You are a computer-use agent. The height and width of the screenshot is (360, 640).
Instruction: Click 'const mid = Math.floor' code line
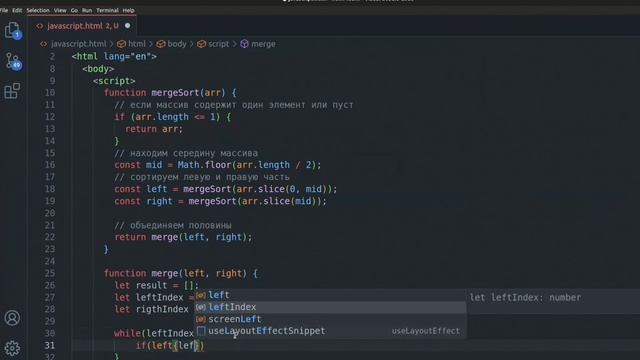click(218, 165)
